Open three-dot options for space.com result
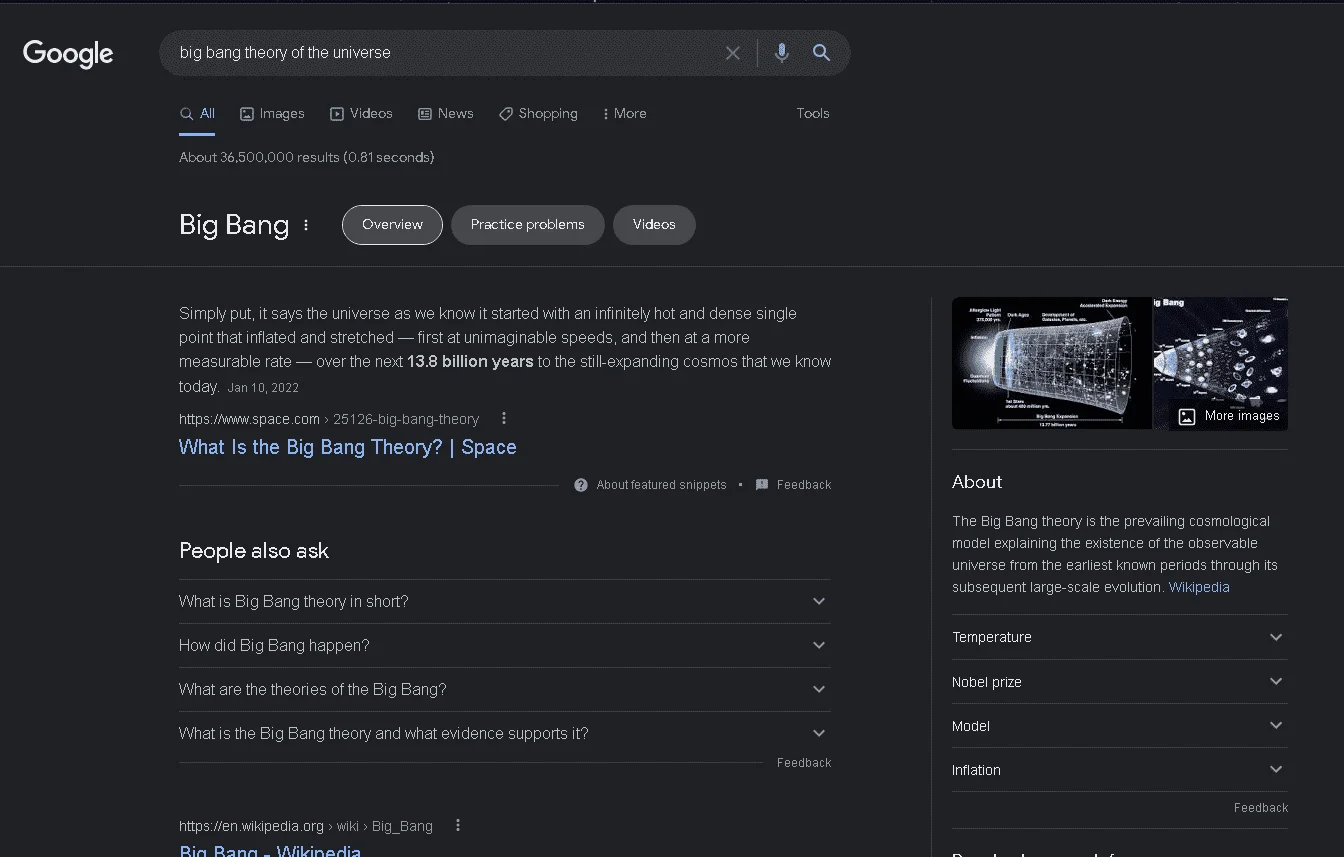The image size is (1344, 857). 504,418
